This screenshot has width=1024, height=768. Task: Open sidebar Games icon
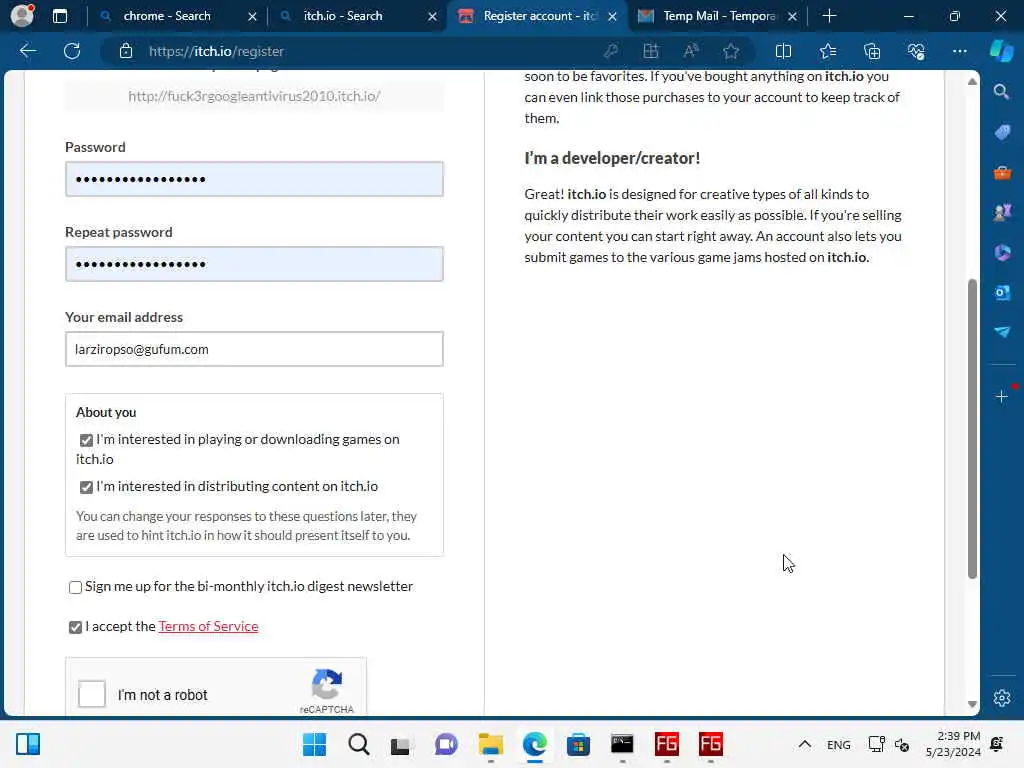point(1002,212)
